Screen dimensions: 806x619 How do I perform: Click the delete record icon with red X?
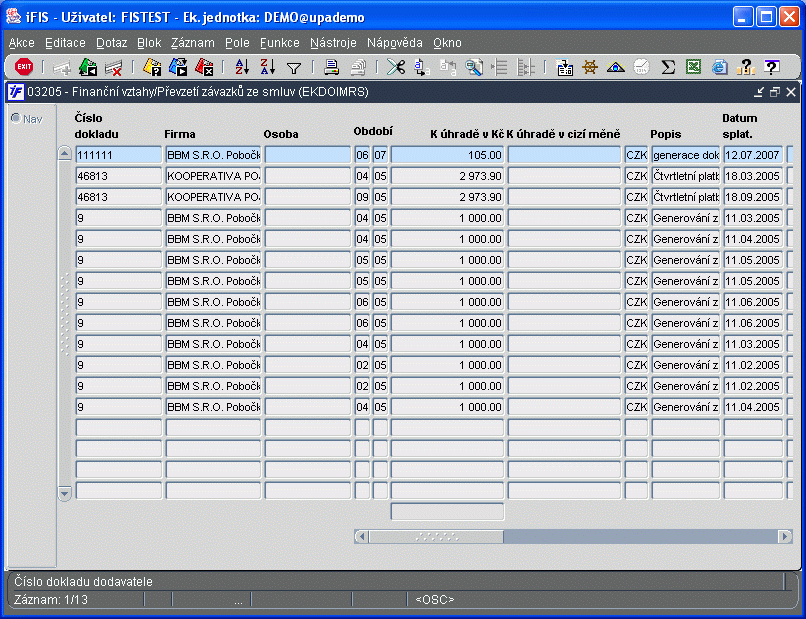coord(114,67)
